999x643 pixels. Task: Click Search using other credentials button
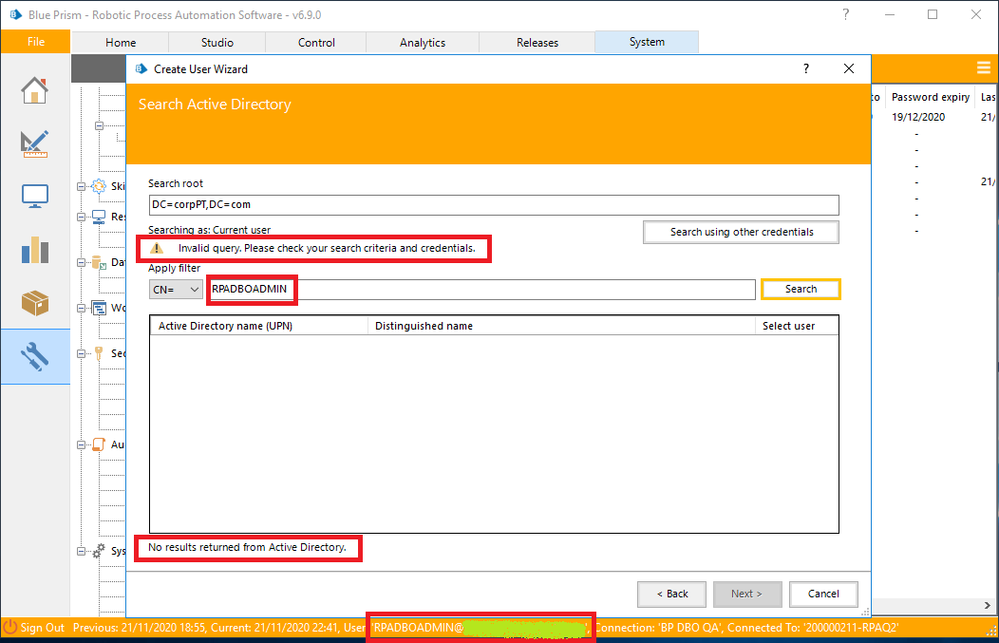pyautogui.click(x=741, y=232)
